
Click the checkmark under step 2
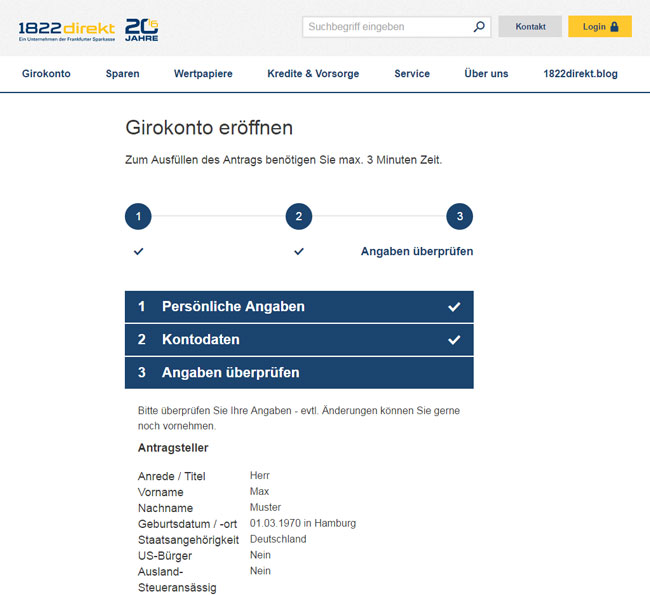tap(299, 251)
